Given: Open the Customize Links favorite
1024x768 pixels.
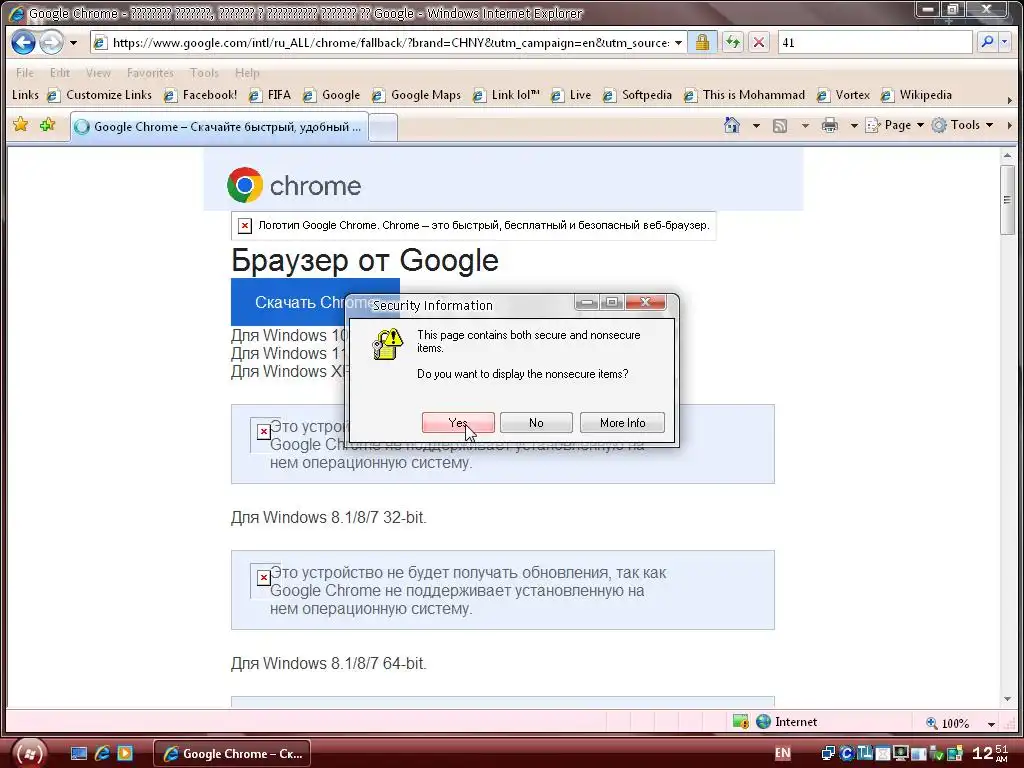Looking at the screenshot, I should (x=100, y=95).
